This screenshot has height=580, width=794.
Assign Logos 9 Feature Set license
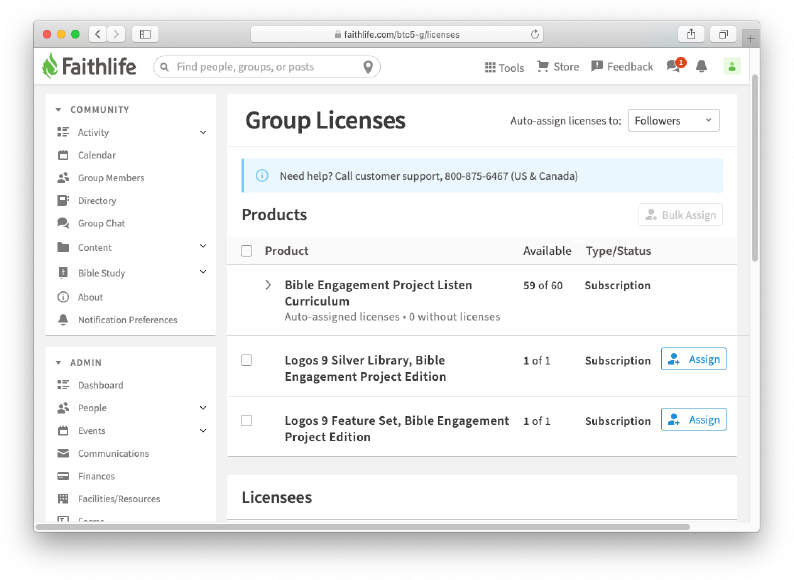click(694, 420)
